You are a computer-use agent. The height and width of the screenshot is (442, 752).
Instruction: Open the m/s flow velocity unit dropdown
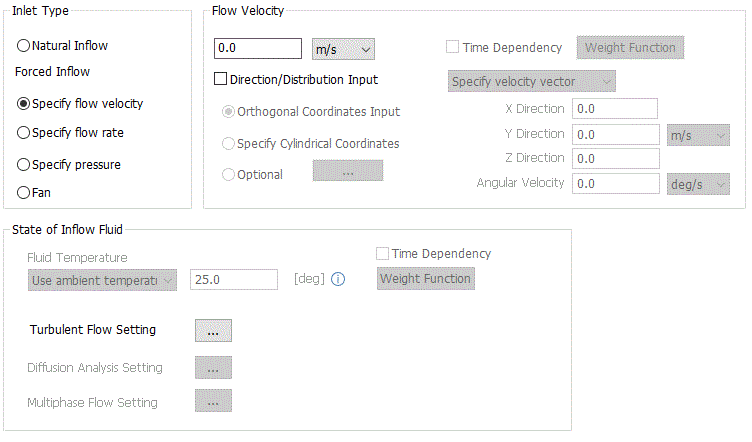pos(343,48)
